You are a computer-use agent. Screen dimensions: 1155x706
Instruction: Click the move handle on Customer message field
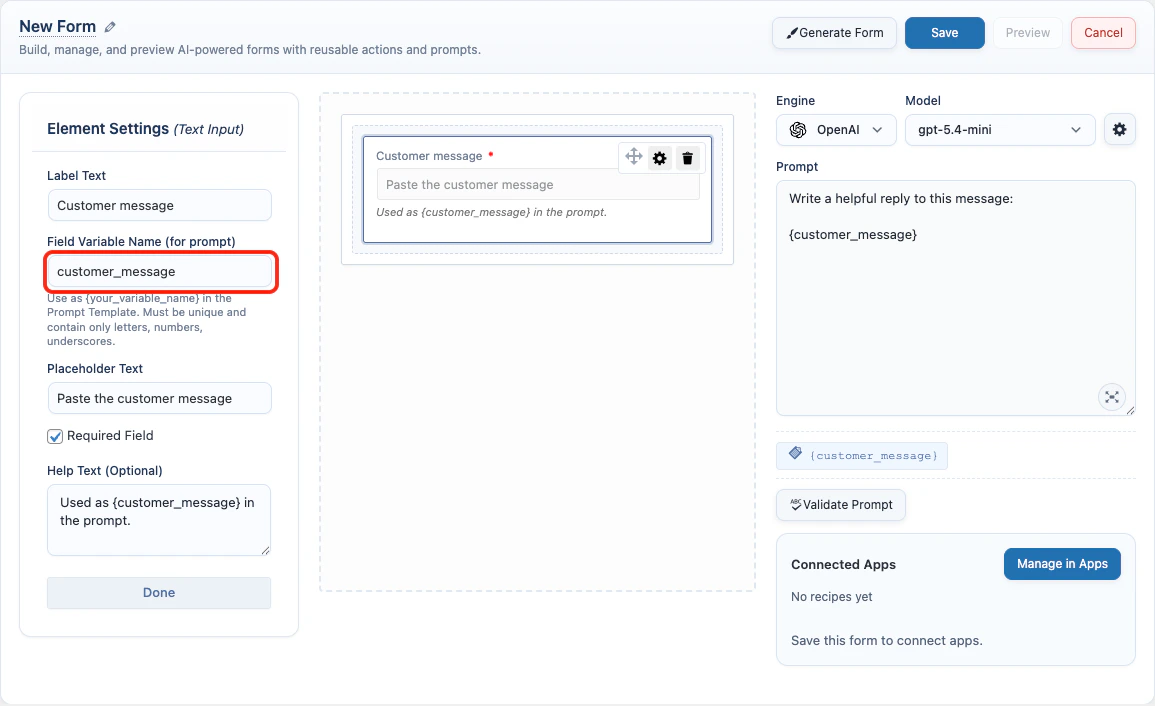(633, 157)
